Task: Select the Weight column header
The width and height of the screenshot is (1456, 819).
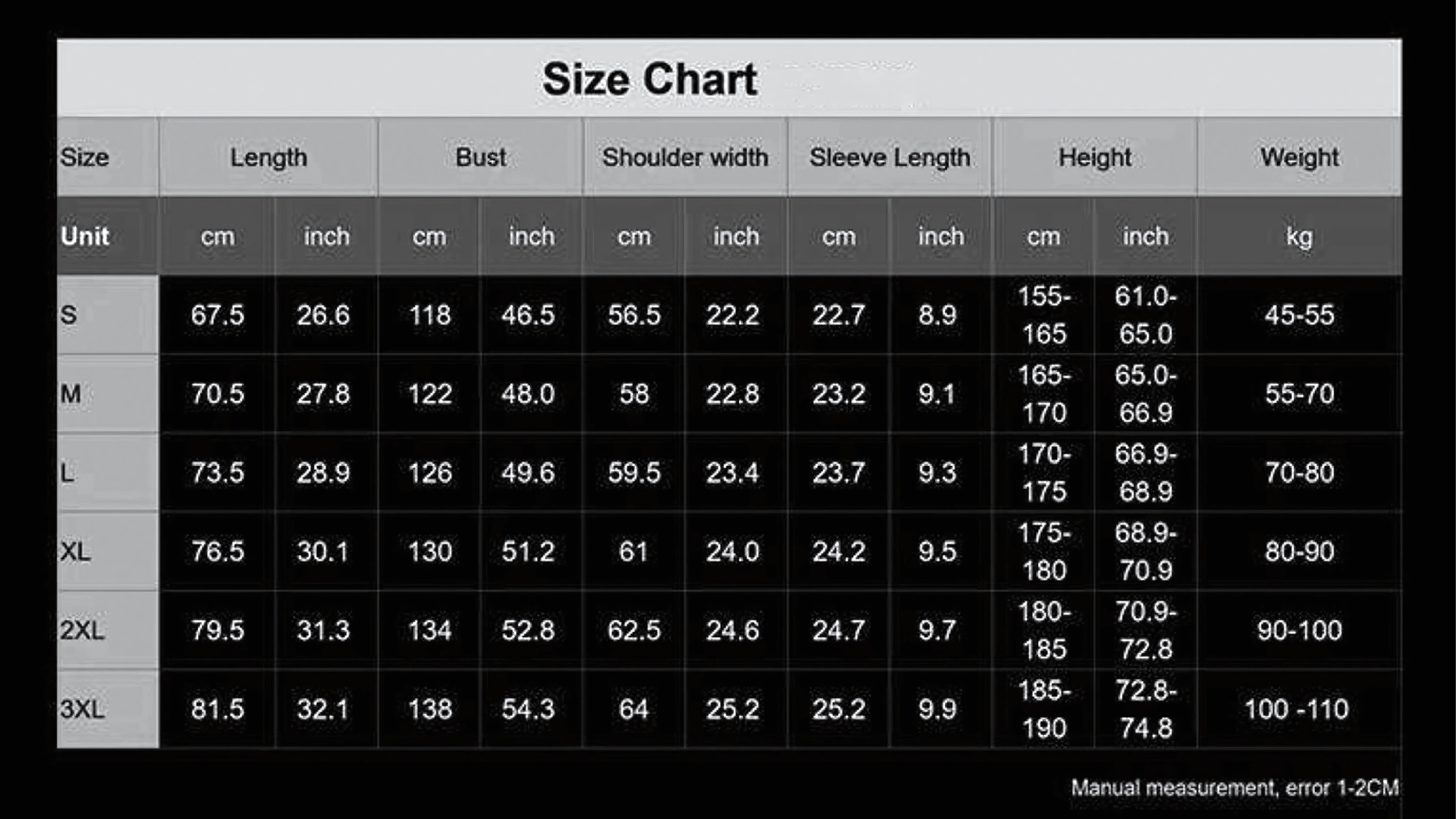Action: tap(1300, 157)
